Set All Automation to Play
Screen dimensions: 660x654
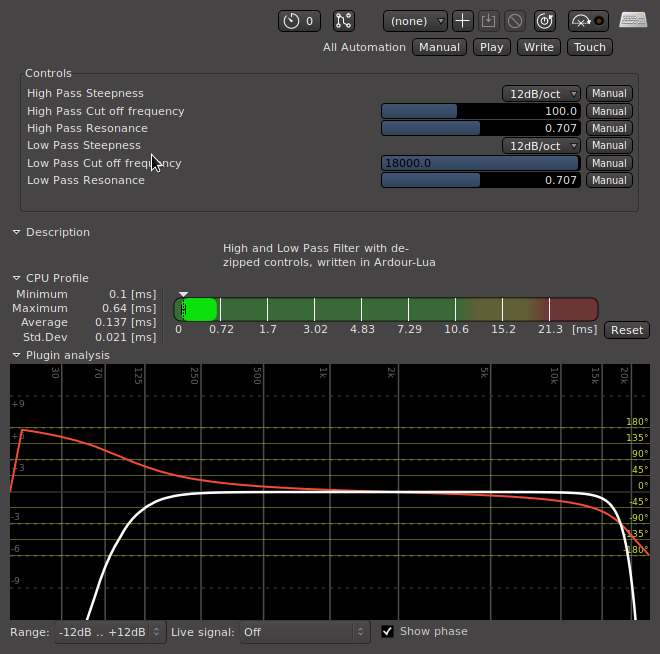click(x=492, y=47)
